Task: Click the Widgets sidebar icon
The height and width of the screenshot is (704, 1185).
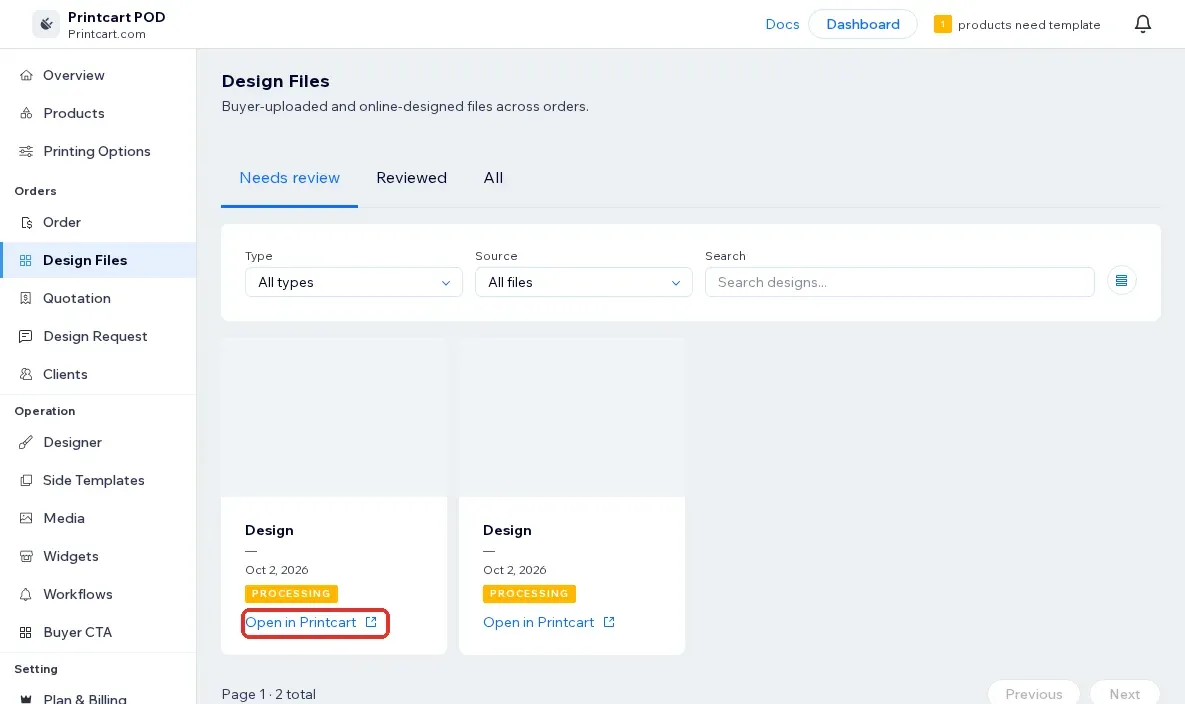Action: (26, 556)
